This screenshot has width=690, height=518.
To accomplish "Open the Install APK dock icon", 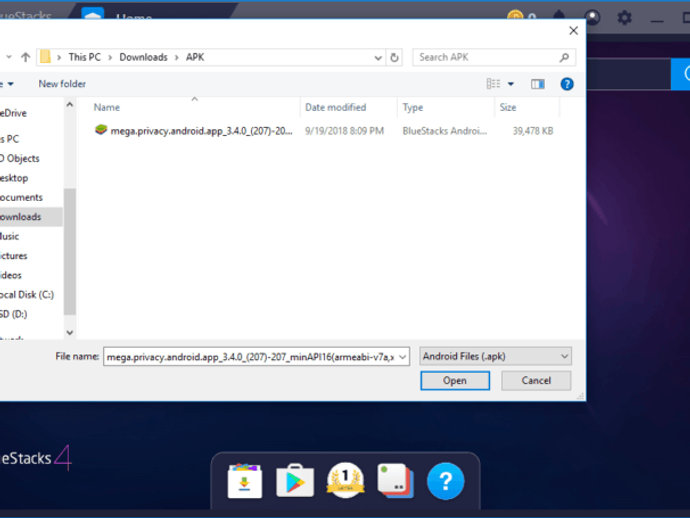I will pyautogui.click(x=245, y=481).
